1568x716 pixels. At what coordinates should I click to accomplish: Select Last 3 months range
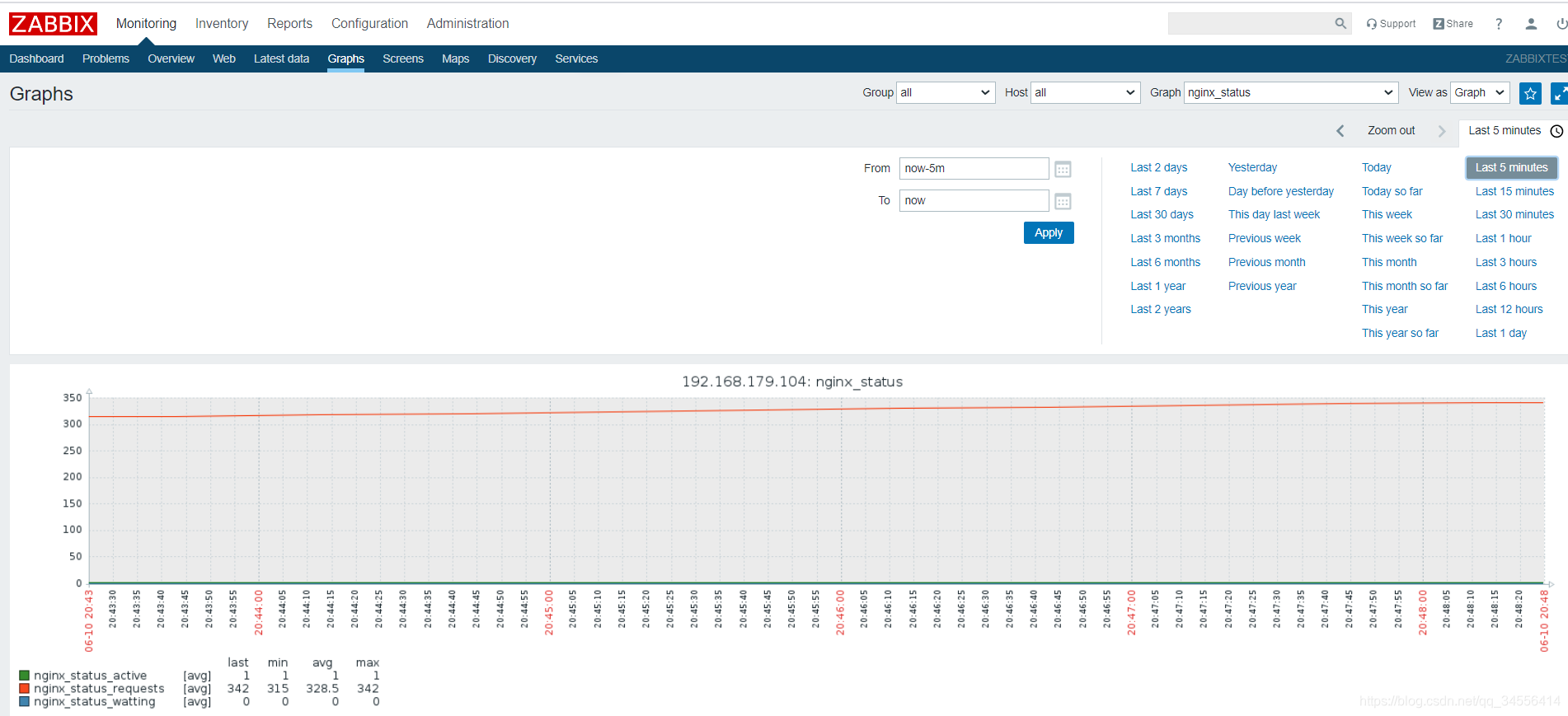tap(1165, 239)
